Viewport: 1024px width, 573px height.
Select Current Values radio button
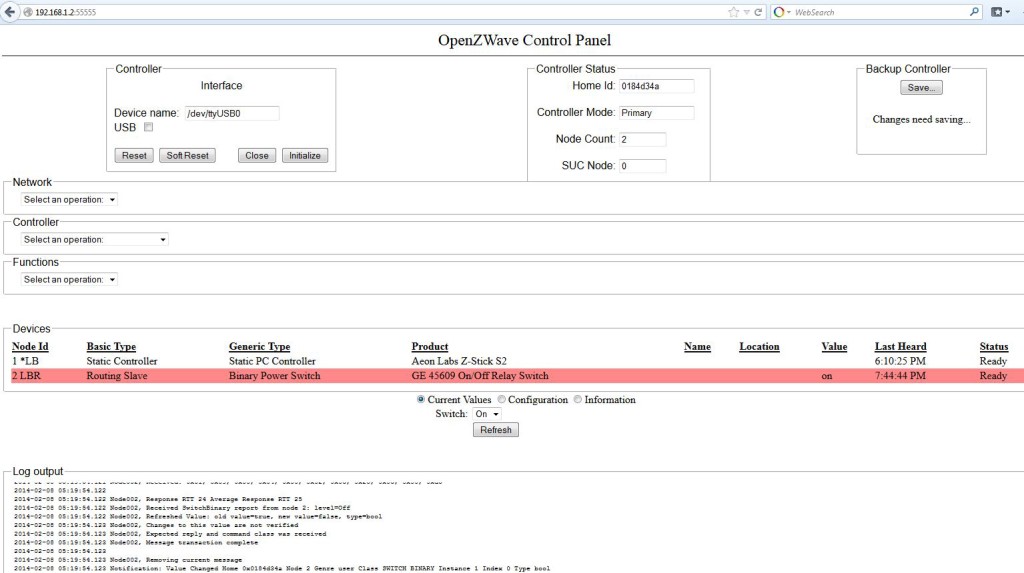click(x=421, y=399)
